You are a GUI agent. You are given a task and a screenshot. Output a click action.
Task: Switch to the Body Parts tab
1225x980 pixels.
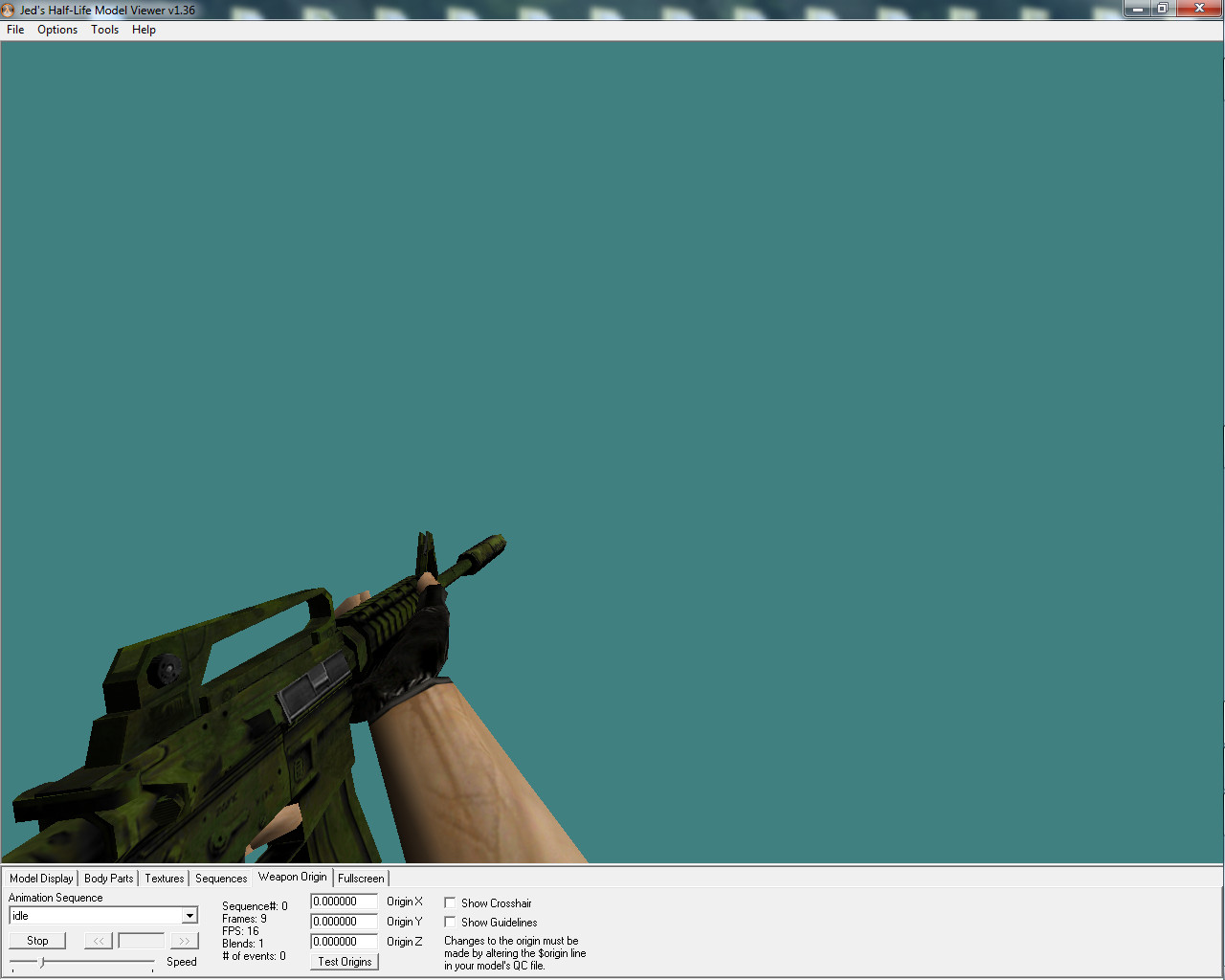[x=108, y=878]
